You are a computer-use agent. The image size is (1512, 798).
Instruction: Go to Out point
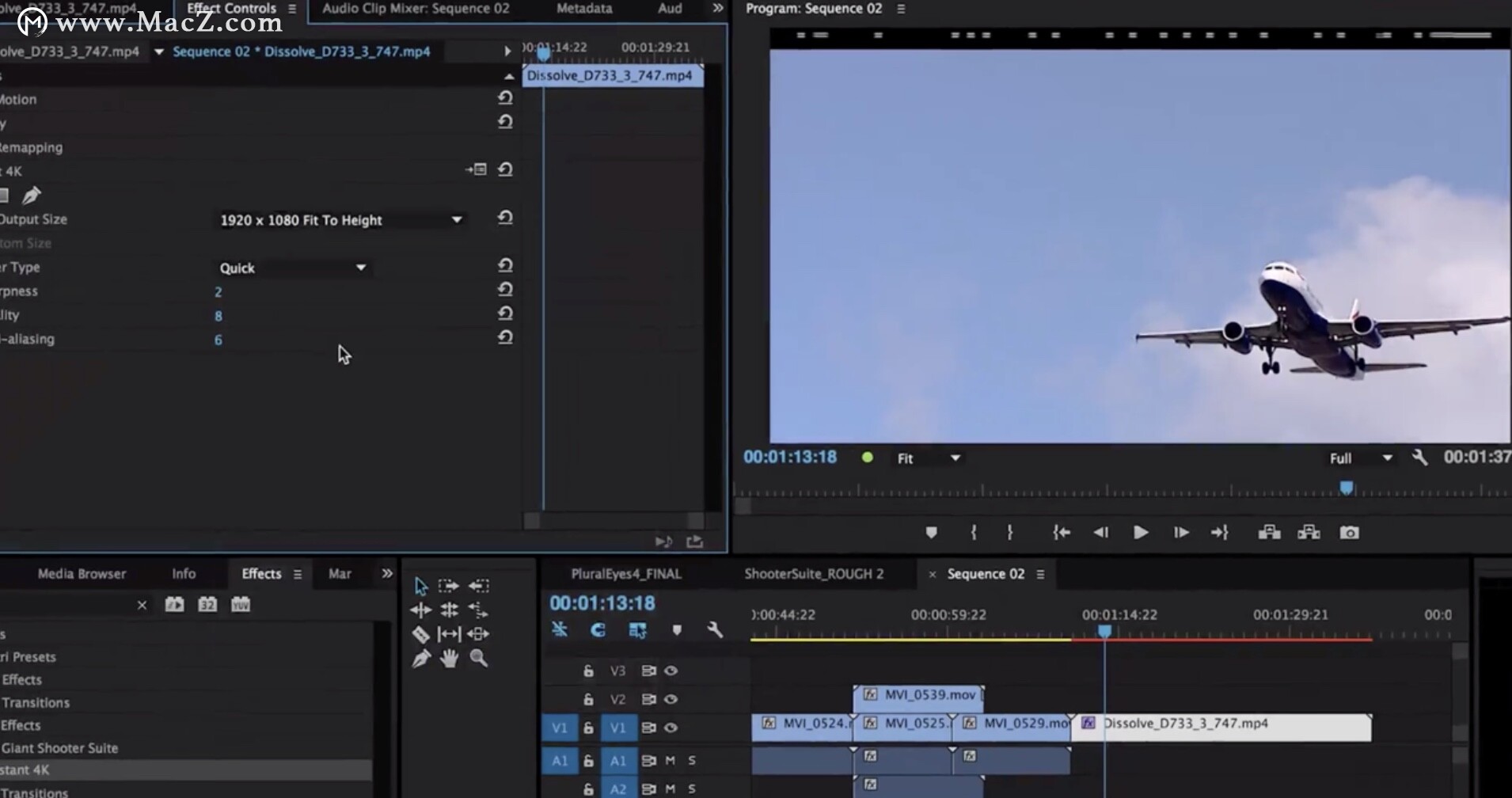tap(1220, 533)
